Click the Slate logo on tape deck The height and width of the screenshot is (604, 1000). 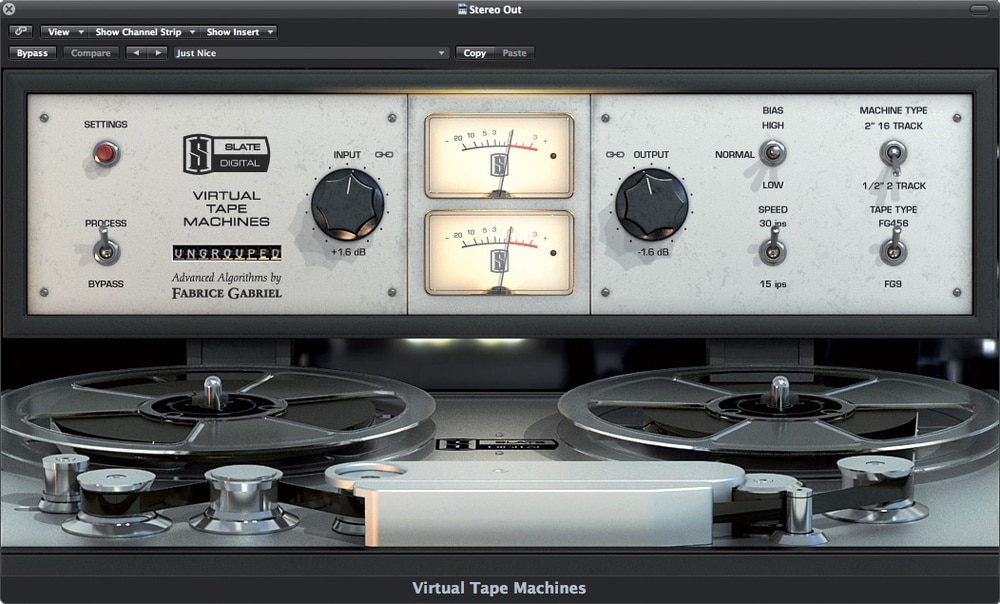(x=497, y=444)
